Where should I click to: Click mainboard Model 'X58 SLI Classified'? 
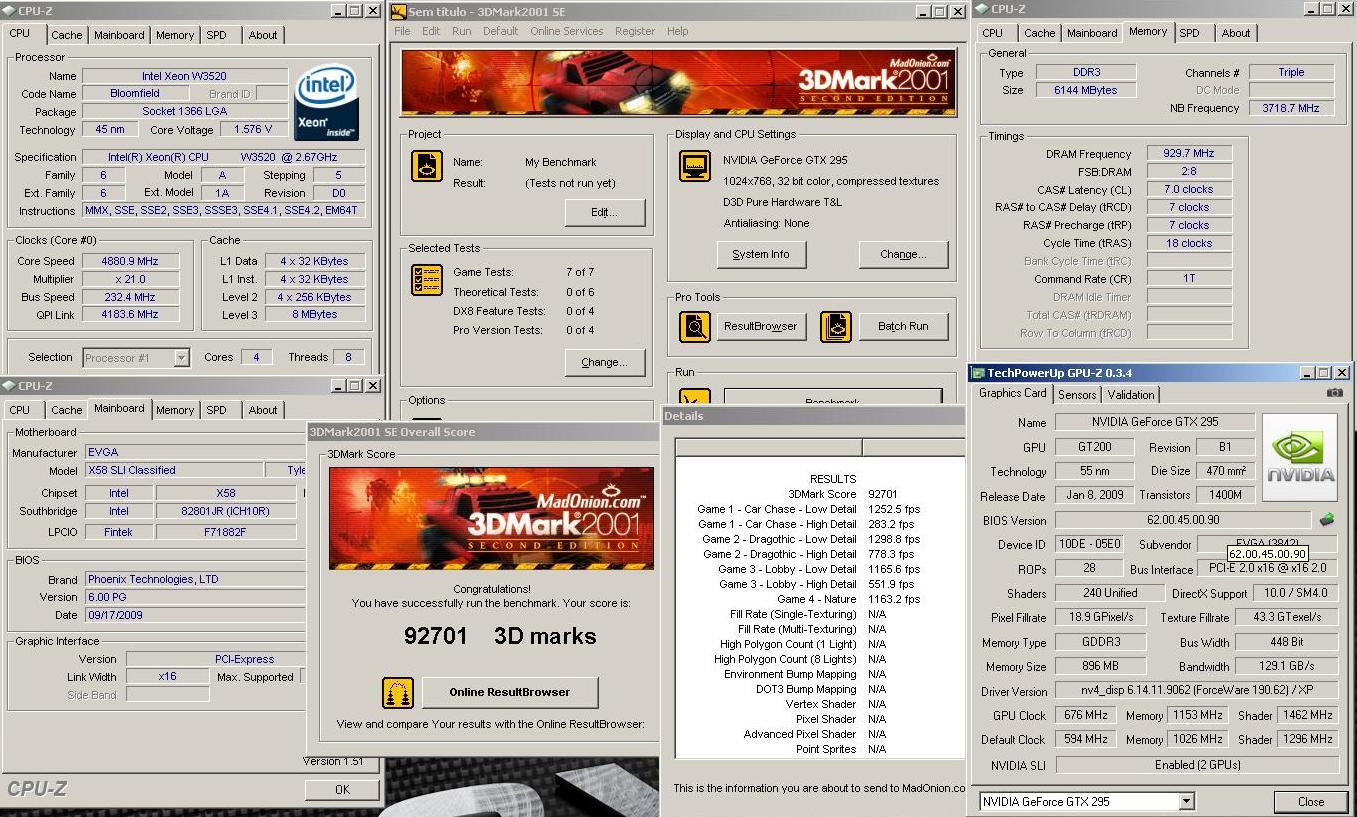pyautogui.click(x=172, y=470)
